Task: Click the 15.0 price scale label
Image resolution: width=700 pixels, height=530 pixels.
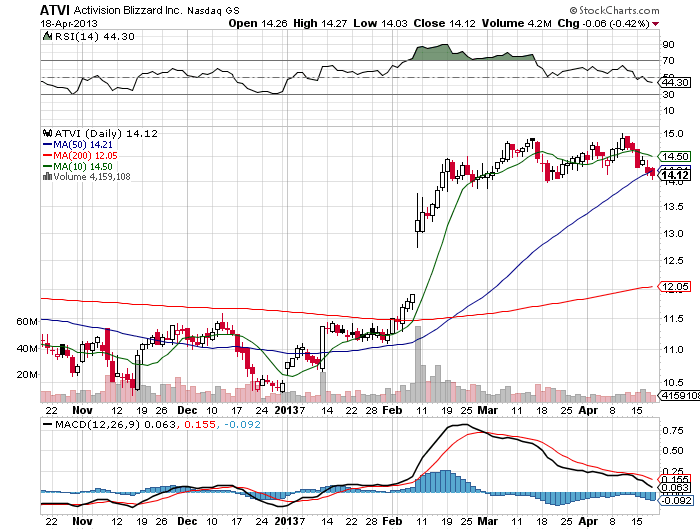Action: point(672,134)
